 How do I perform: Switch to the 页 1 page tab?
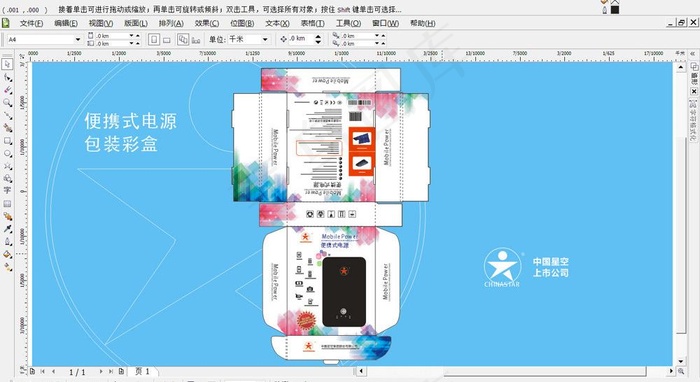point(142,371)
